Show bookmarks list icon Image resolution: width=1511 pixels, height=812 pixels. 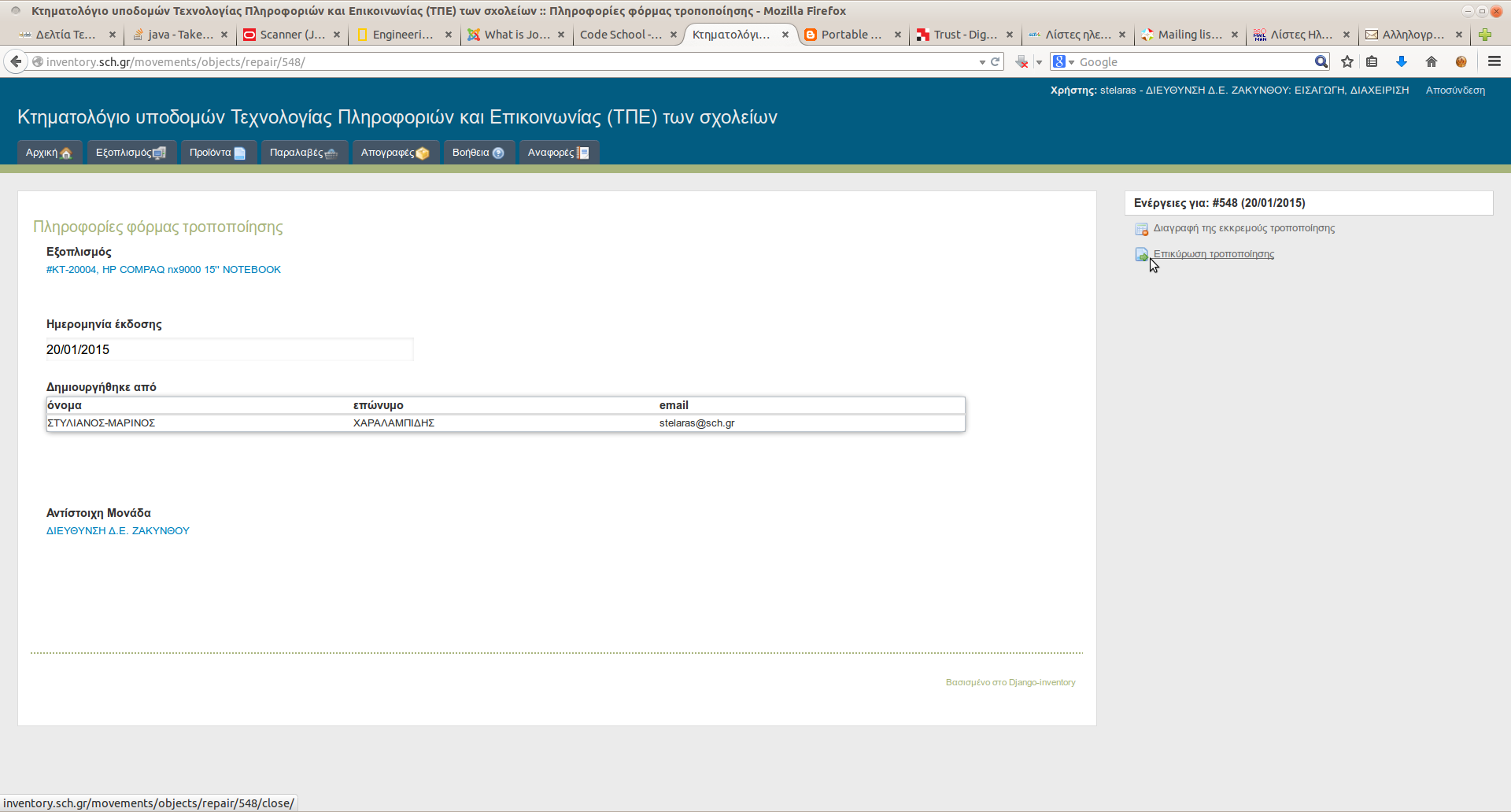click(x=1372, y=61)
